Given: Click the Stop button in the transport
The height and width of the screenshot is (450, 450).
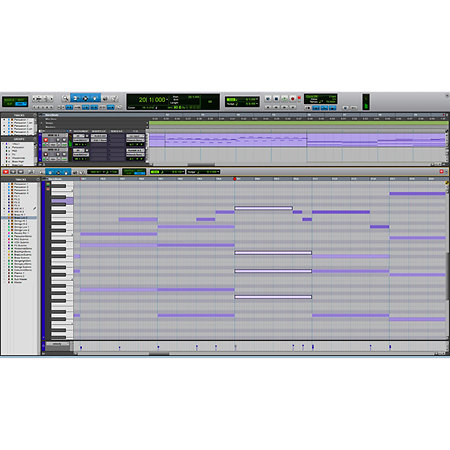Looking at the screenshot, I should tap(276, 99).
